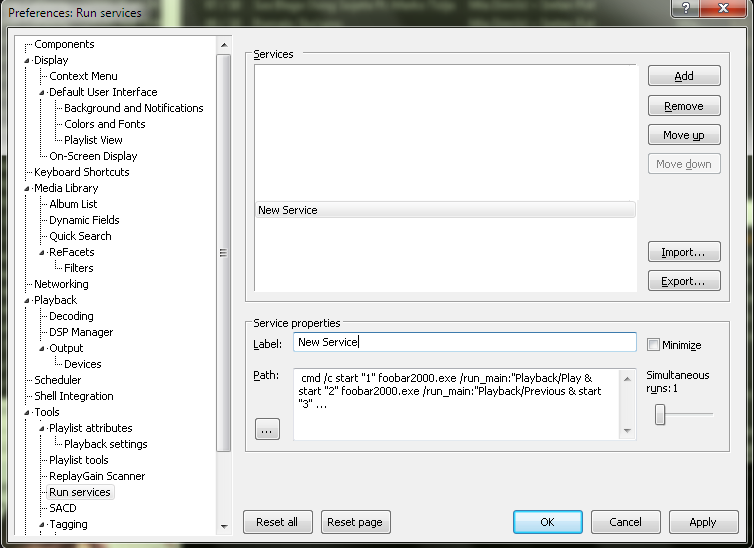Open ReplayGain Scanner page
754x548 pixels.
pos(97,476)
